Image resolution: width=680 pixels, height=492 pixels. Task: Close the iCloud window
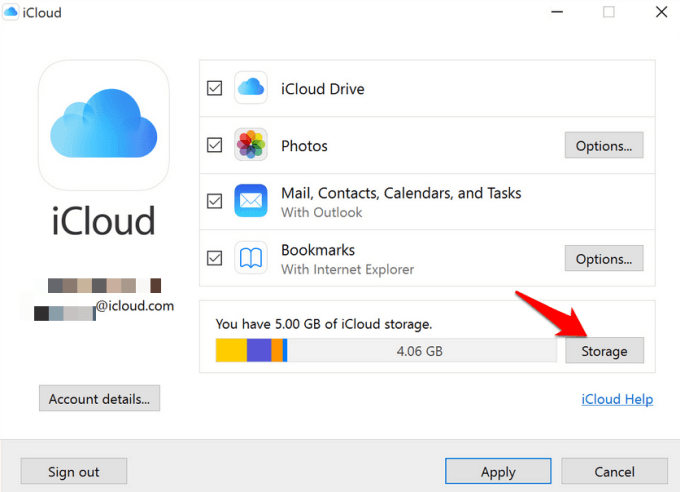tap(661, 12)
